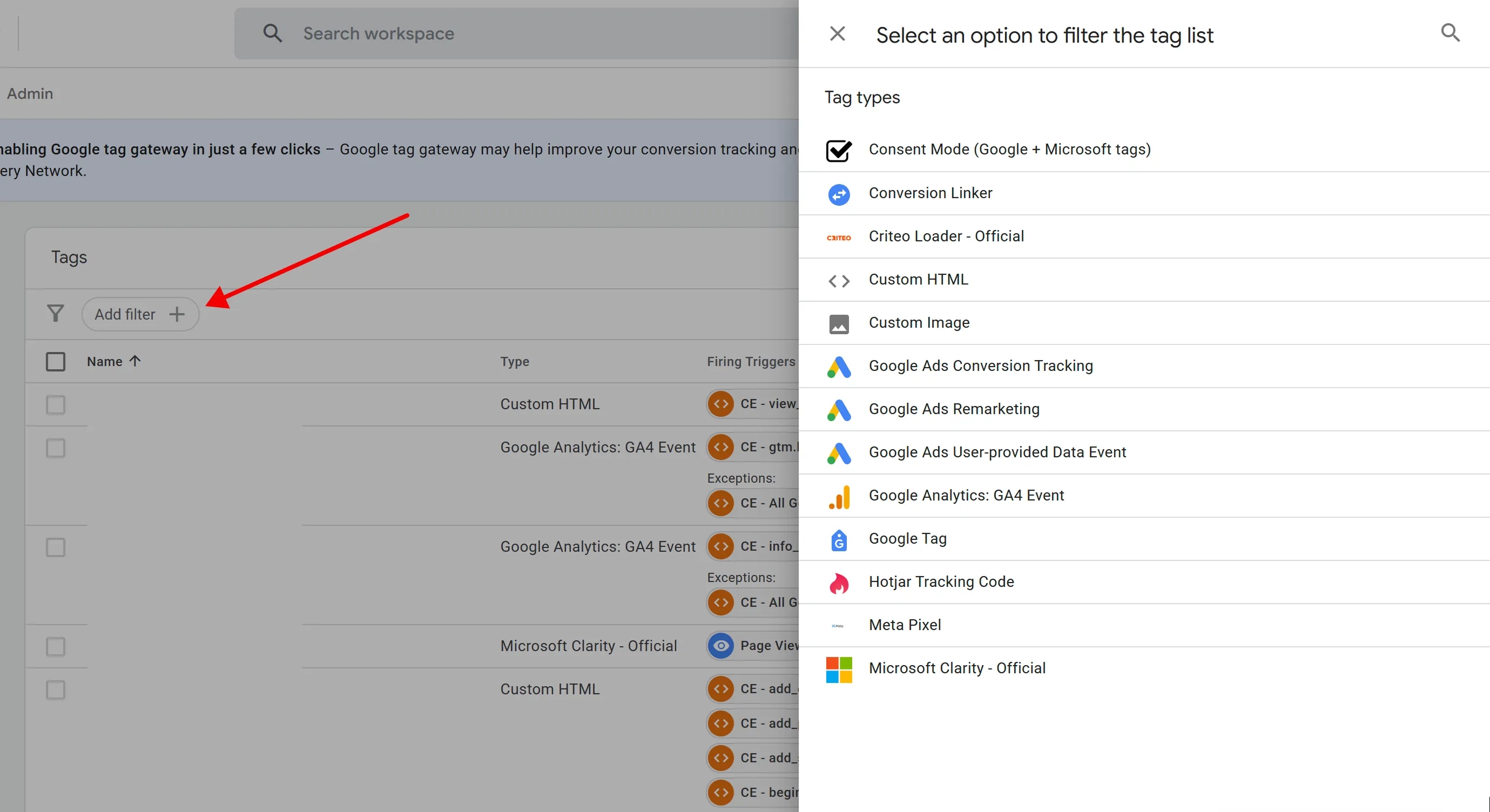
Task: Open search in the filter options panel
Action: [x=1450, y=33]
